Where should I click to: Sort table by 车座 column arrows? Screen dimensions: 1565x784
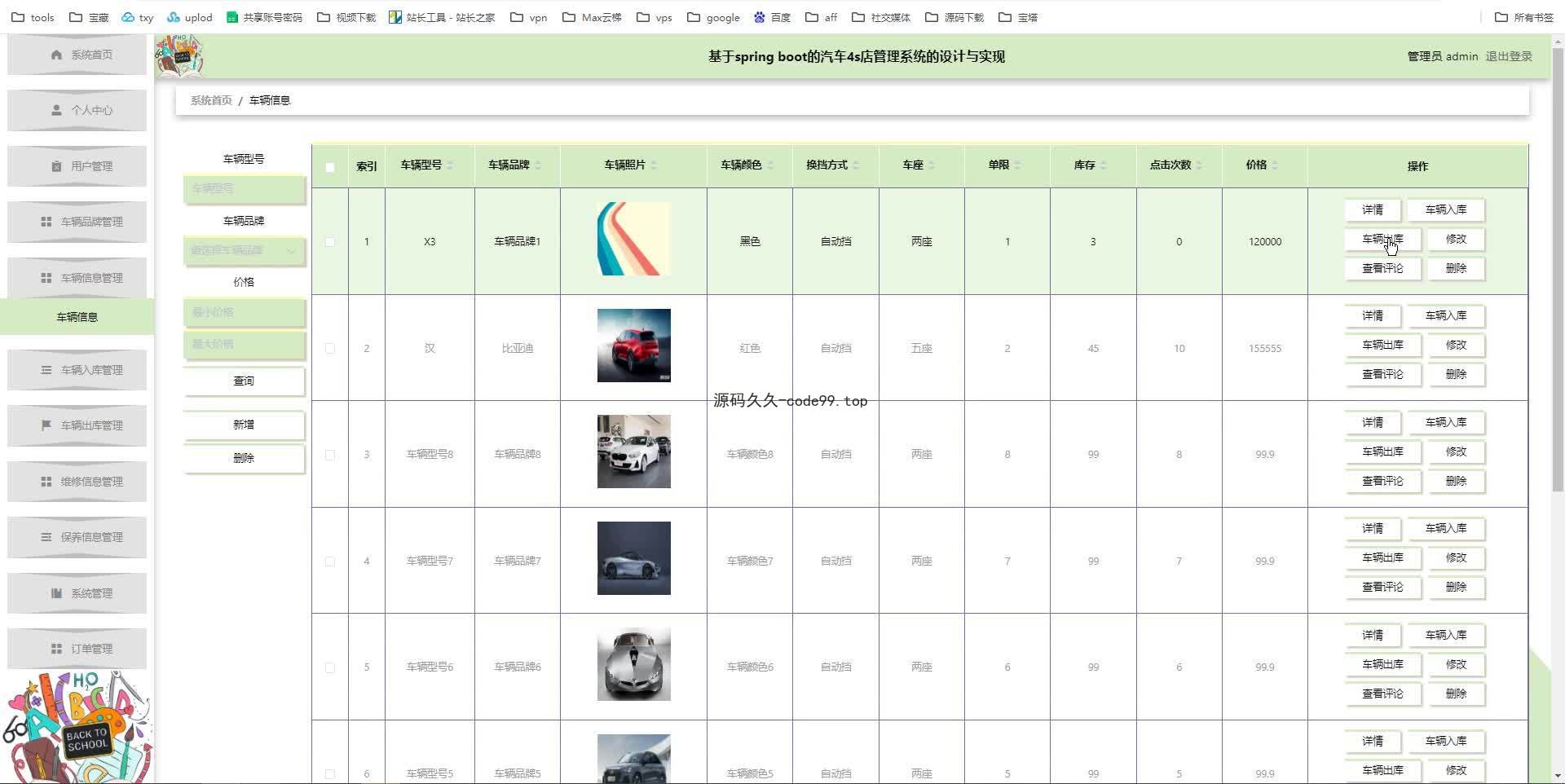pos(932,165)
